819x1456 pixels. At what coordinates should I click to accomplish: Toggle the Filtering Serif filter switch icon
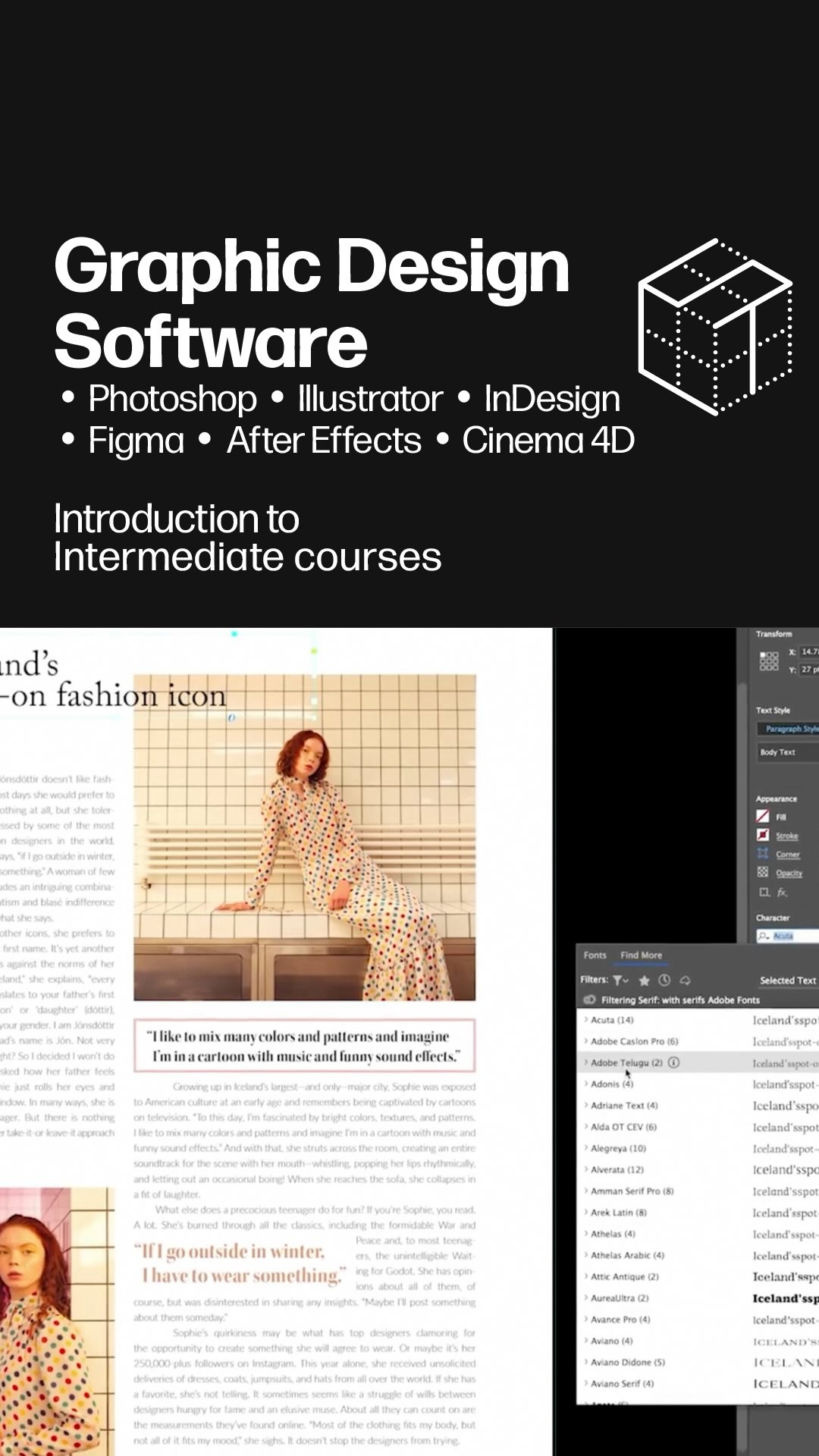click(589, 999)
